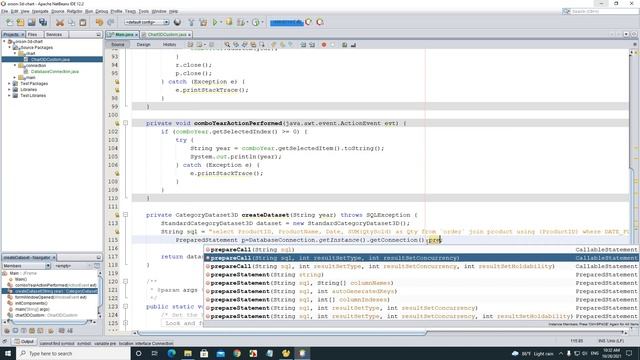
Task: Click the Copy toolbar icon
Action: (71, 22)
